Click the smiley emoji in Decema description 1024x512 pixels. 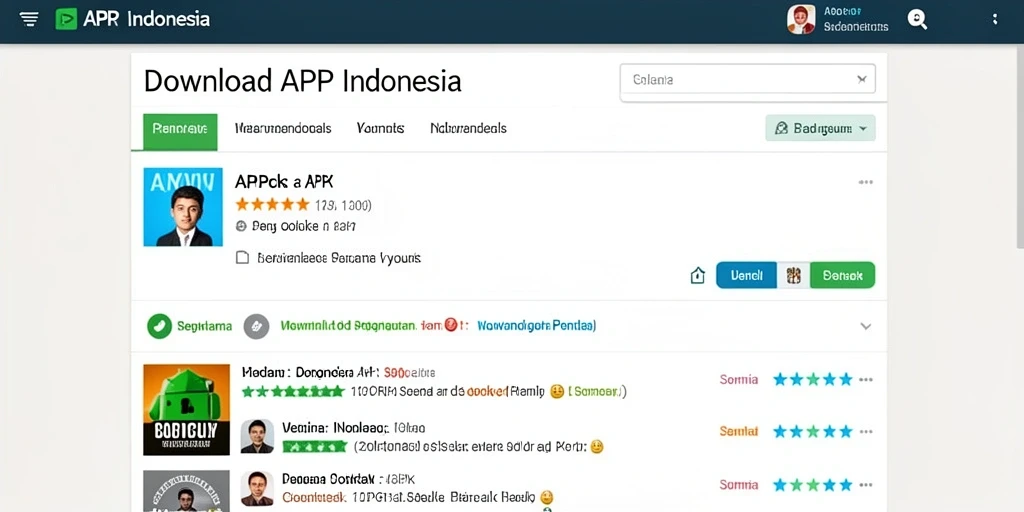(547, 497)
